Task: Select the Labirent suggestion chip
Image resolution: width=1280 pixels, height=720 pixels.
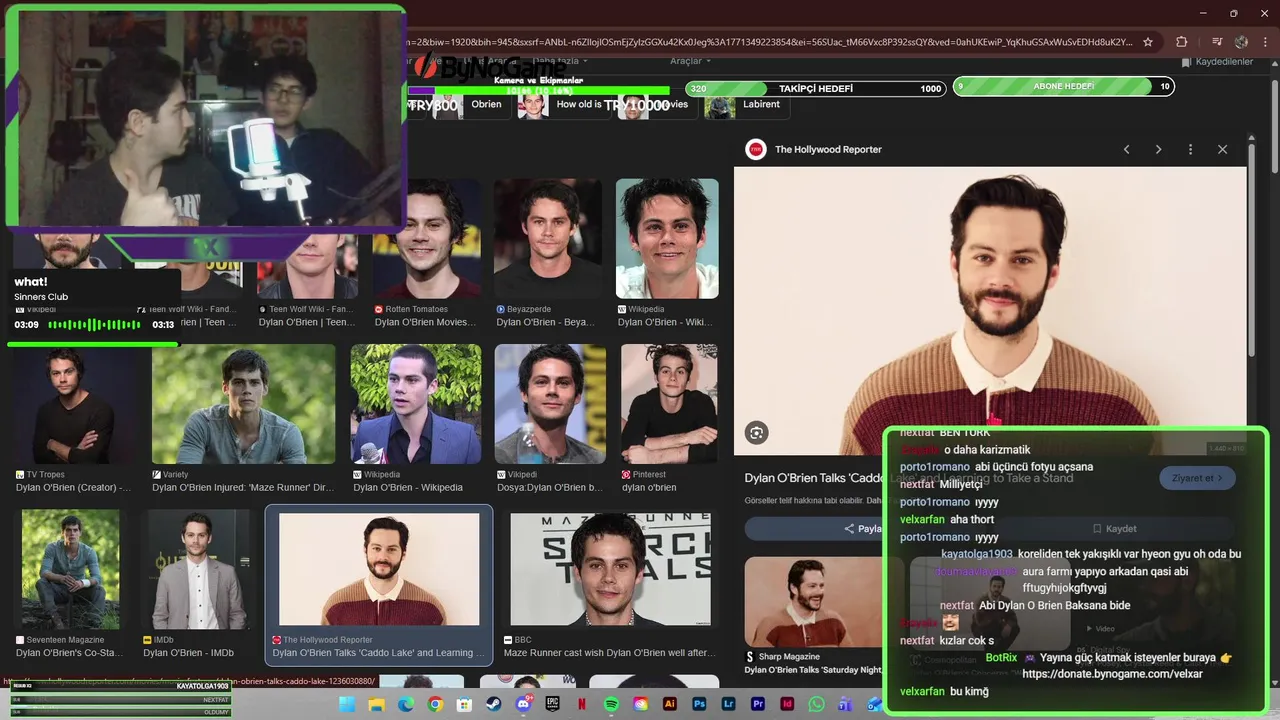Action: [745, 105]
